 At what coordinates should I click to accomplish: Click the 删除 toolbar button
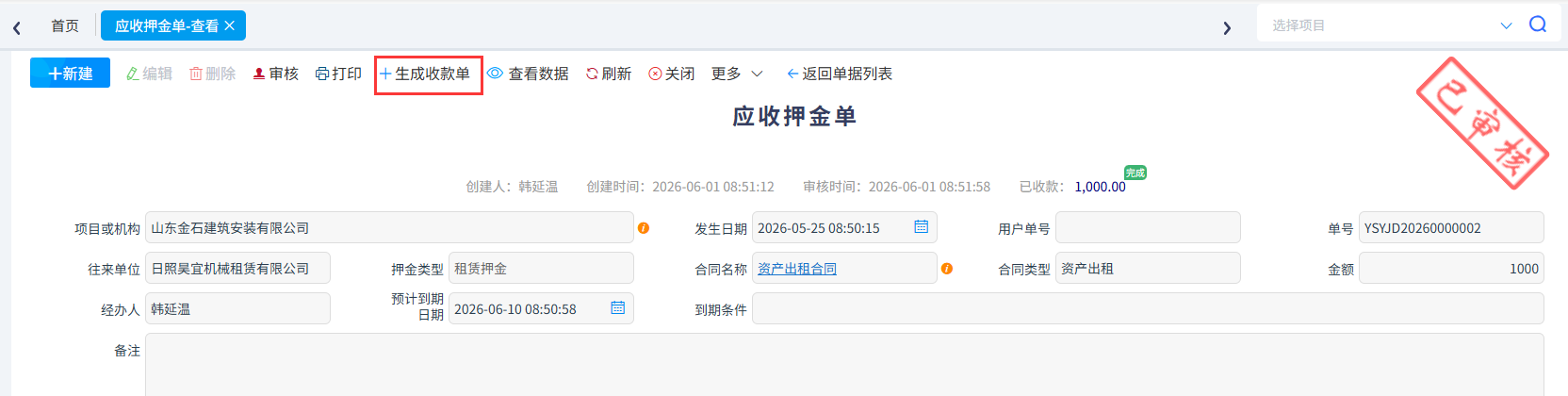(x=213, y=74)
